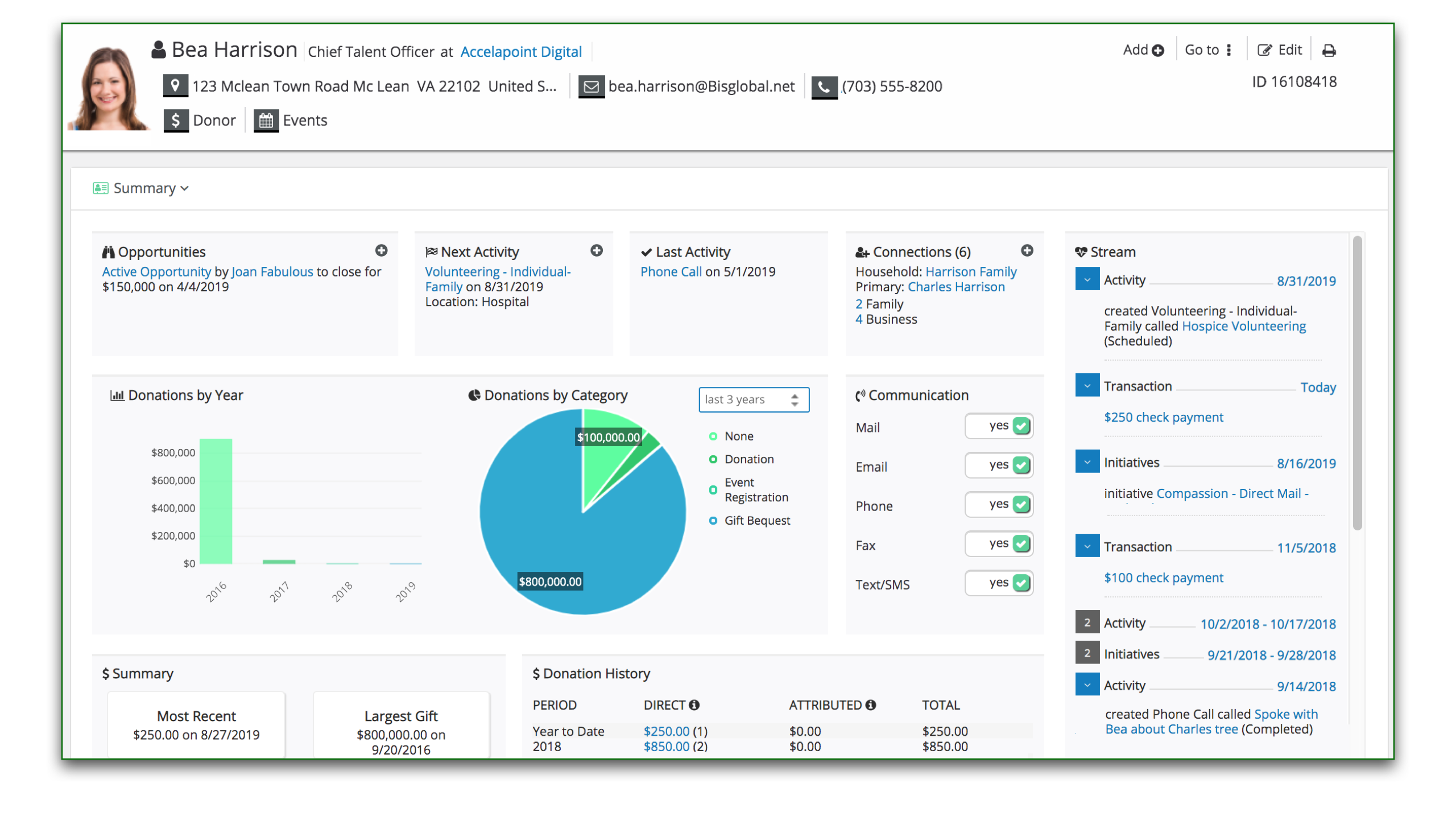
Task: Collapse the 8/31/2019 Activity stream entry
Action: pyautogui.click(x=1087, y=280)
